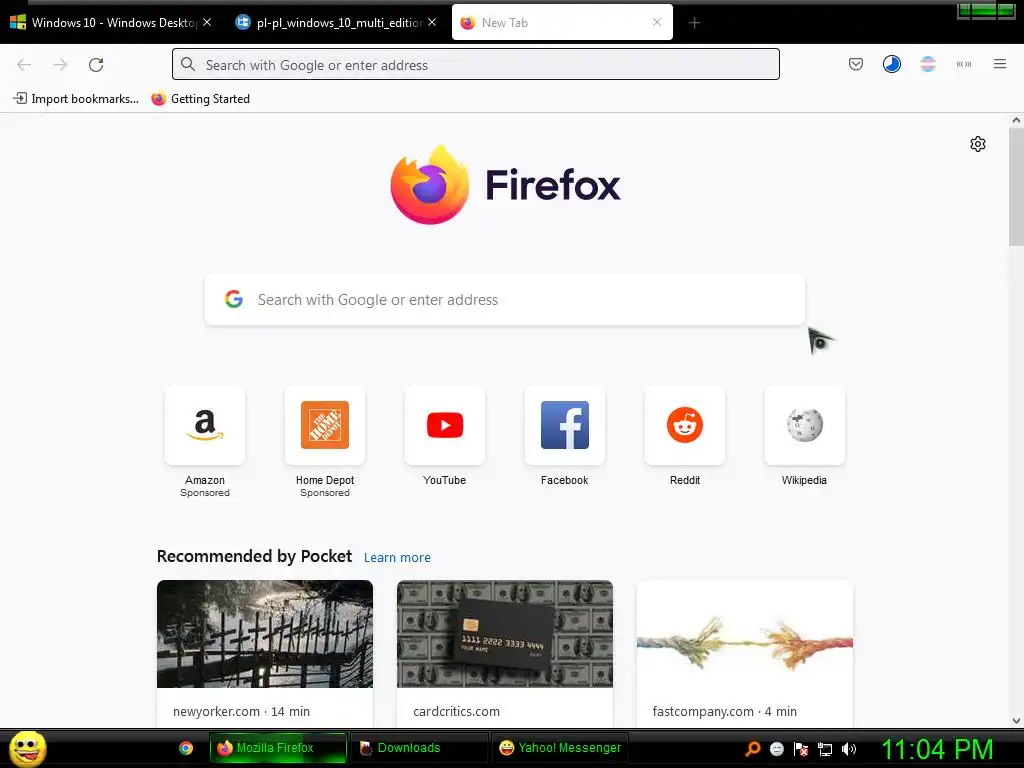The width and height of the screenshot is (1024, 768).
Task: Open the blue pie-chart extension icon
Action: (x=891, y=64)
